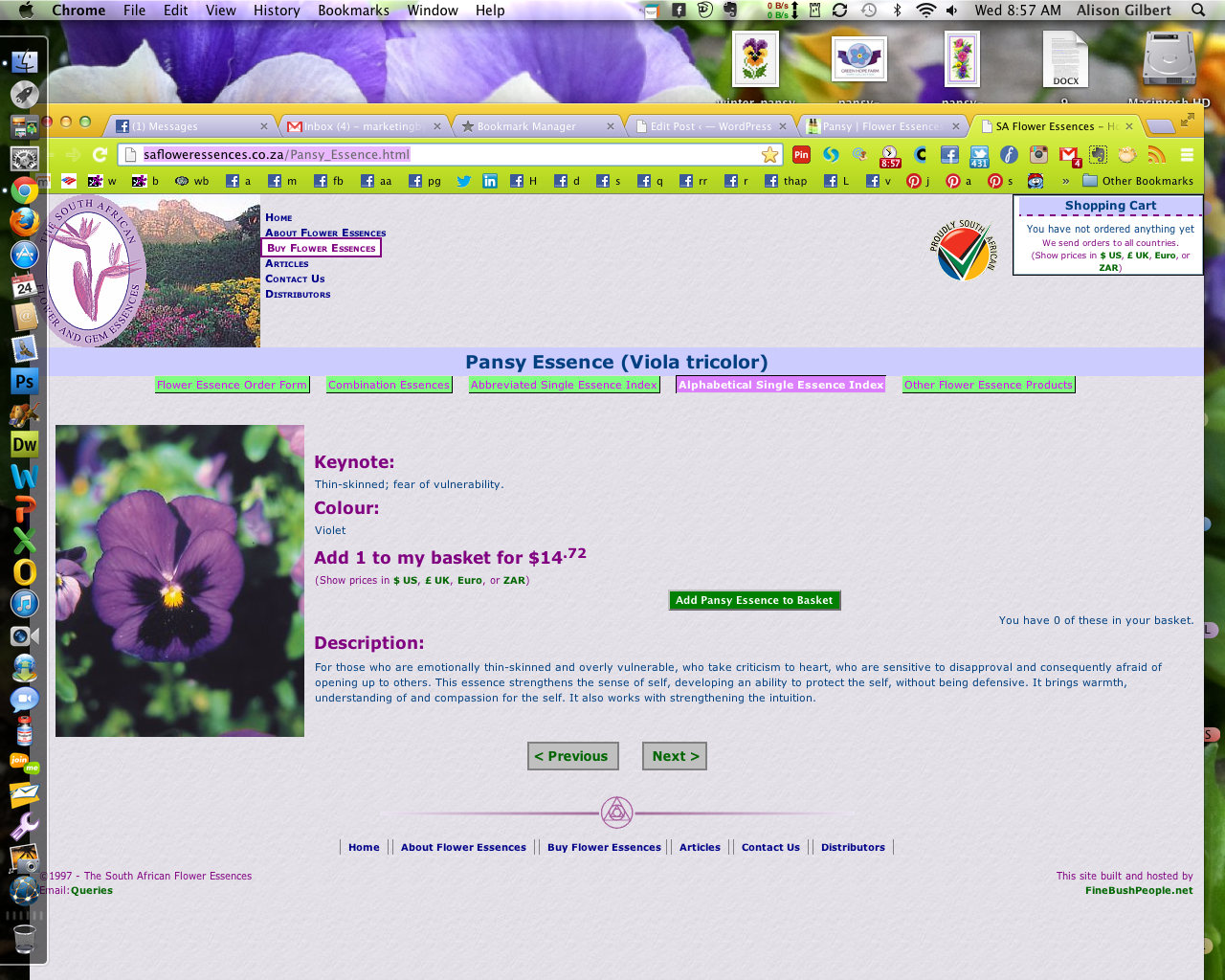This screenshot has height=980, width=1225.
Task: Open the Chrome hamburger menu
Action: pos(1187,155)
